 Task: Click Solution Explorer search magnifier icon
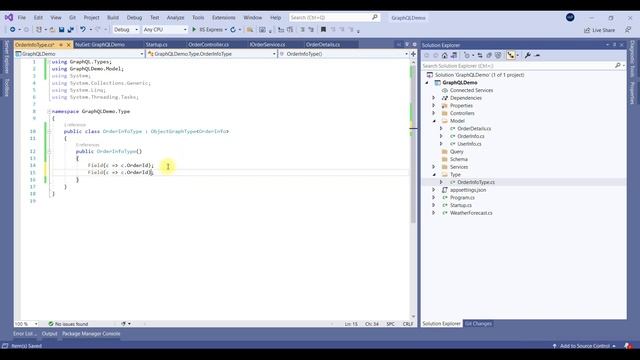click(x=618, y=66)
